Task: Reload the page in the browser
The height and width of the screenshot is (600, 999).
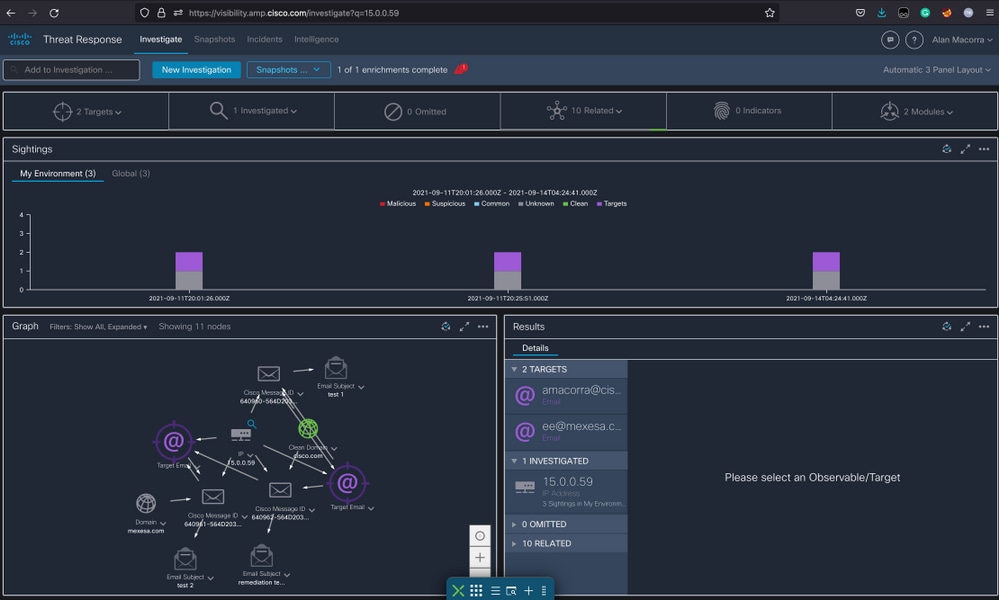Action: [x=54, y=13]
